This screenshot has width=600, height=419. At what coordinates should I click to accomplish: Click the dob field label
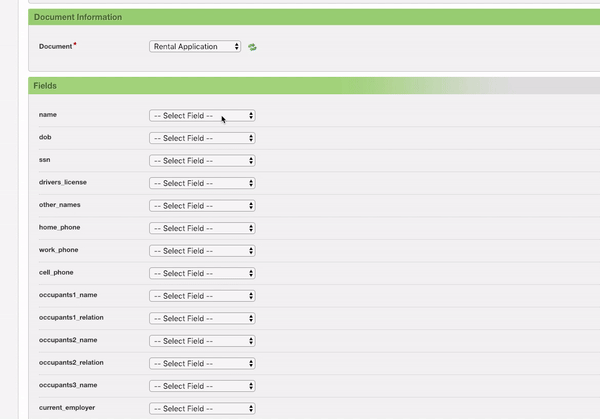tap(45, 137)
